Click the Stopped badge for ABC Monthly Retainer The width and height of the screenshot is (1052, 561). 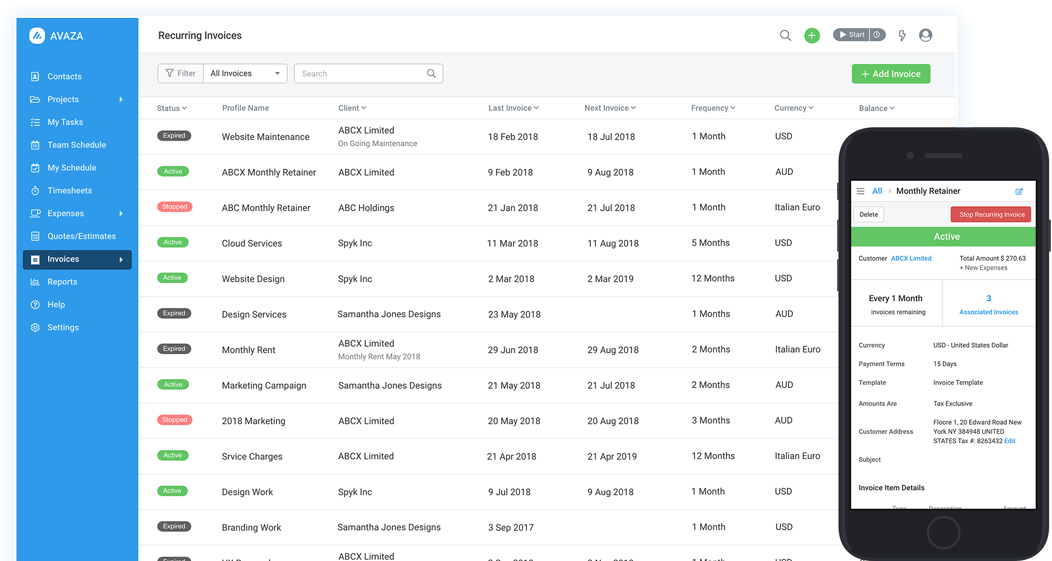click(x=174, y=207)
